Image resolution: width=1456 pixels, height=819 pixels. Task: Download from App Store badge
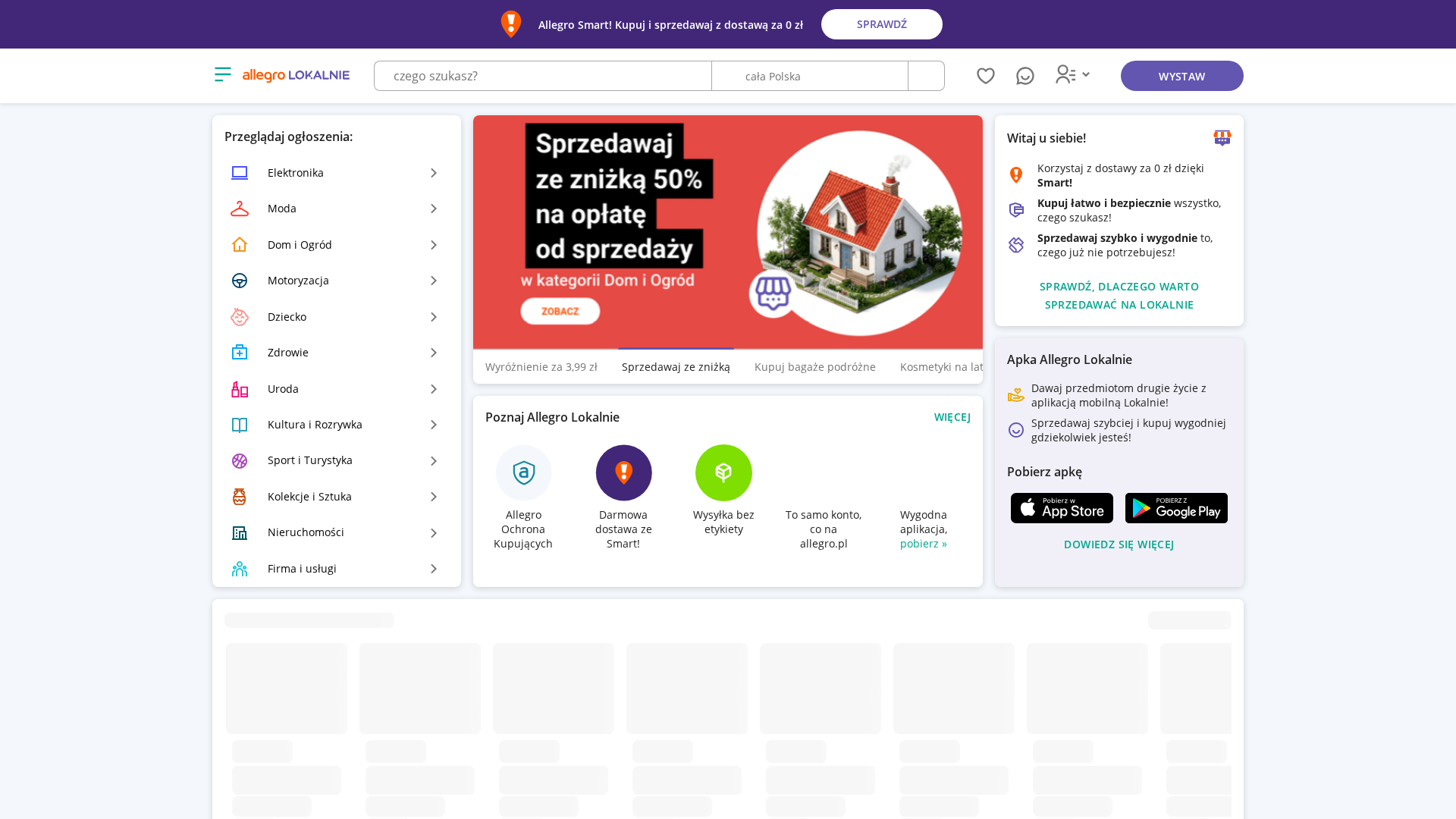pyautogui.click(x=1062, y=508)
